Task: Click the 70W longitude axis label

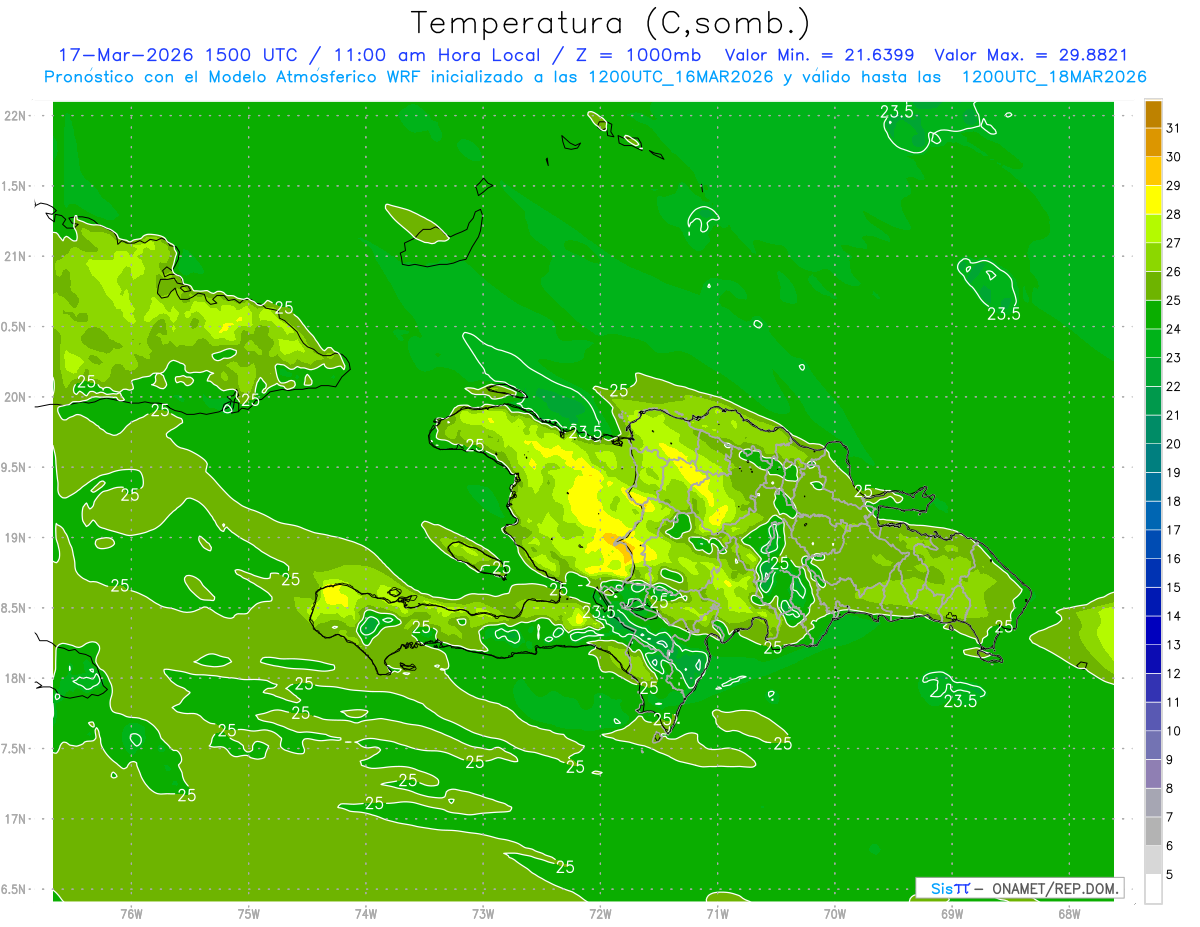Action: click(835, 914)
